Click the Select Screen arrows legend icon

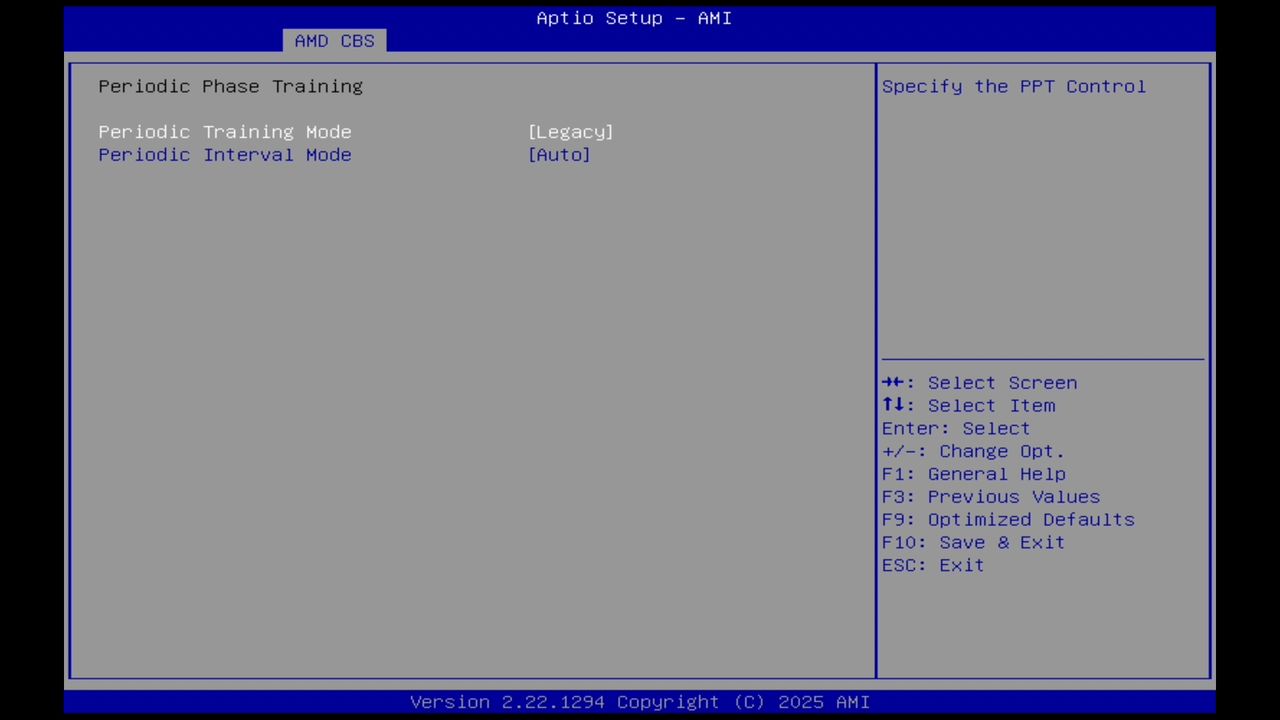point(895,382)
